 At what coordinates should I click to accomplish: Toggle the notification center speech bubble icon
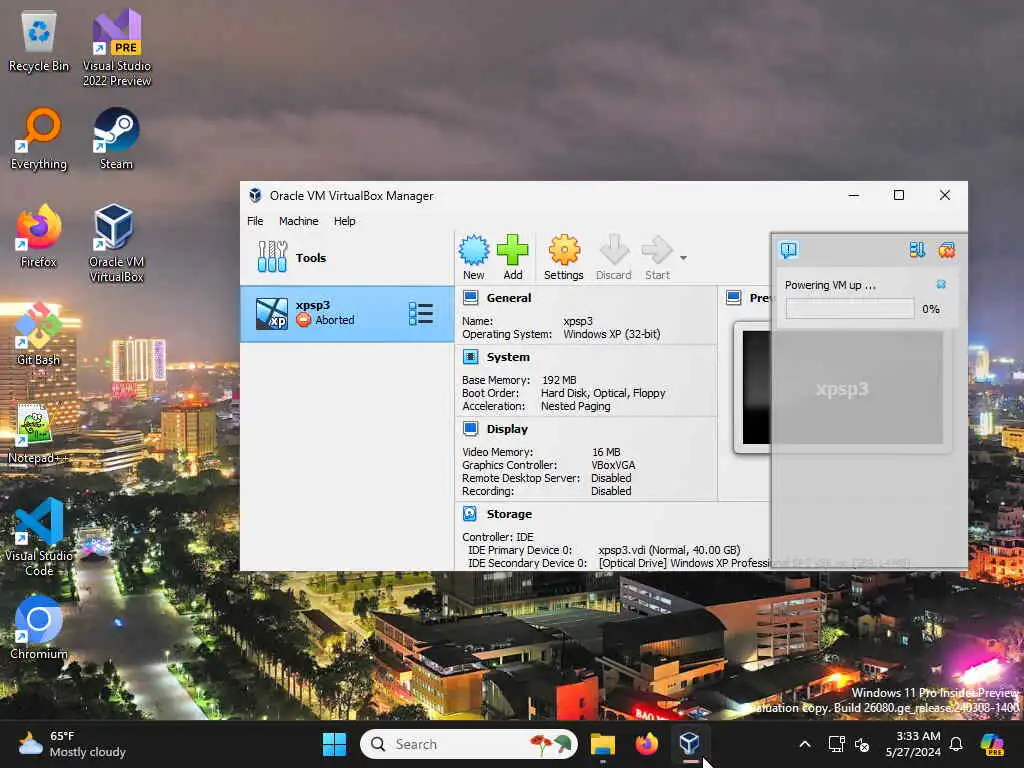point(789,249)
